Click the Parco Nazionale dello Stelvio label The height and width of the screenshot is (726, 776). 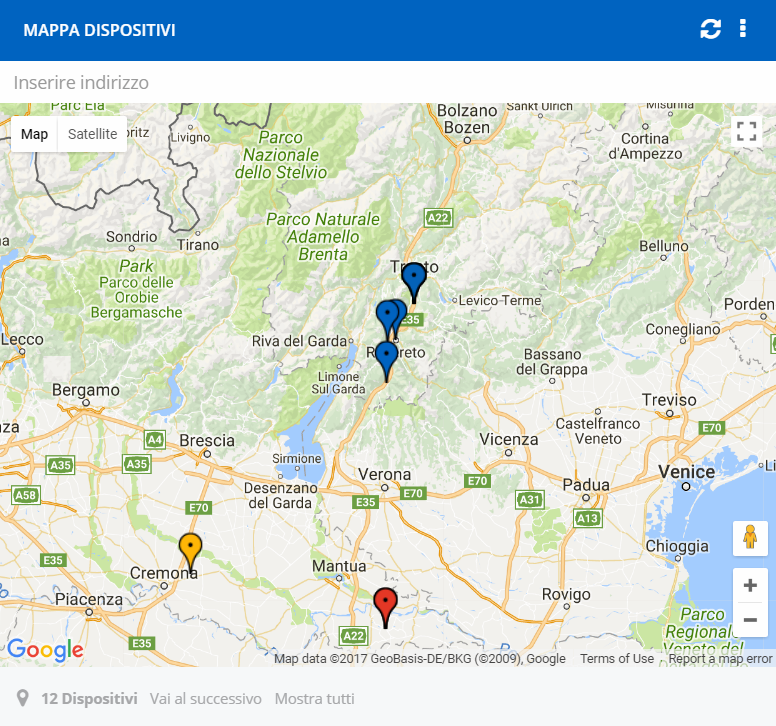[x=281, y=155]
